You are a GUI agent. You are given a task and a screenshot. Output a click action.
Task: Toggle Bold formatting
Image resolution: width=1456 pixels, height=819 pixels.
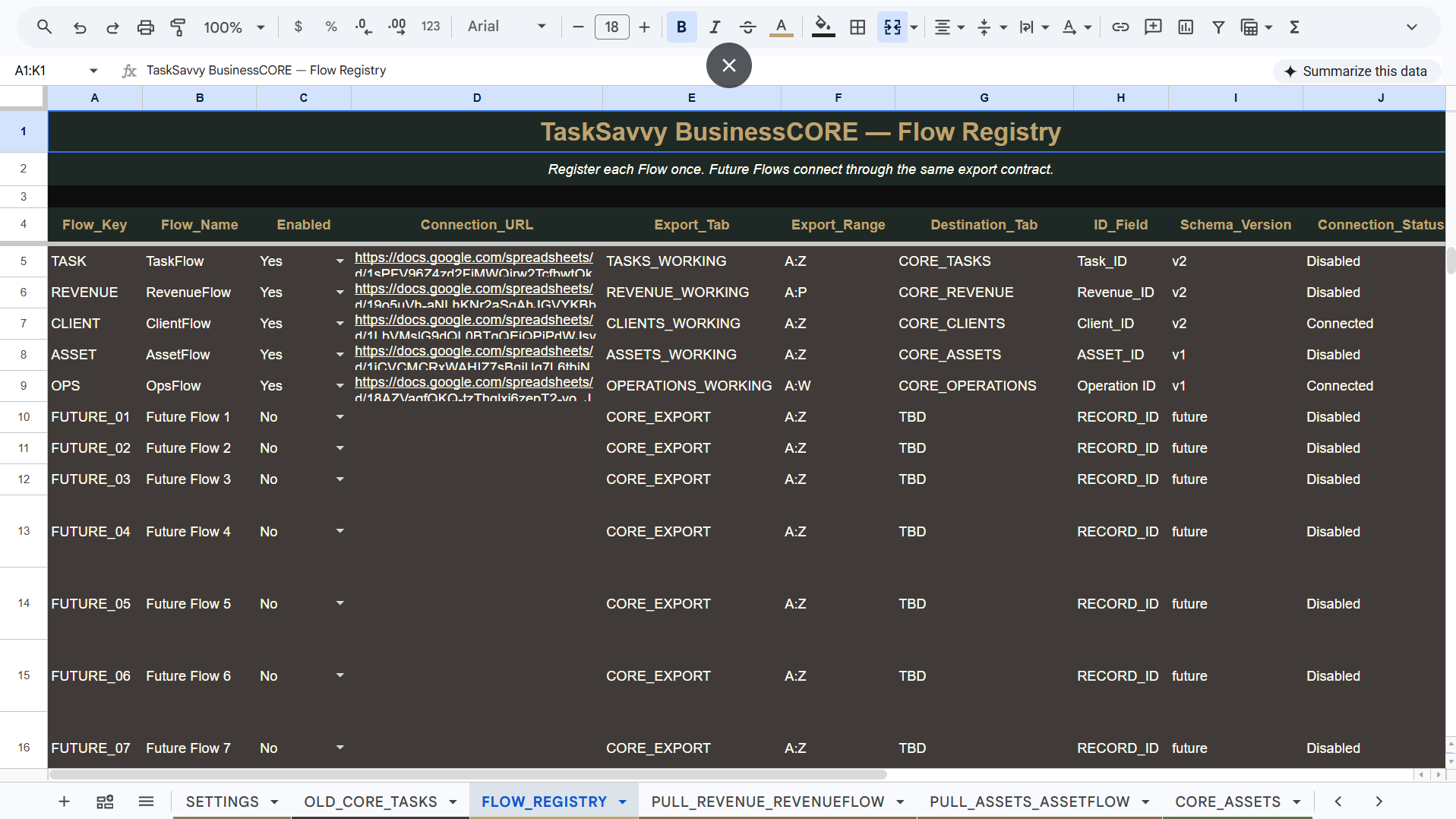point(681,27)
